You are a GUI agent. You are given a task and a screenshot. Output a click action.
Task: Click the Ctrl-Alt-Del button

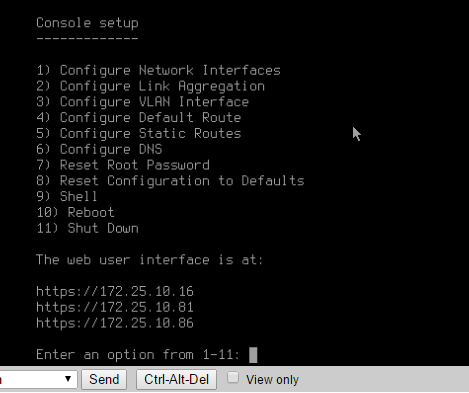[x=176, y=379]
